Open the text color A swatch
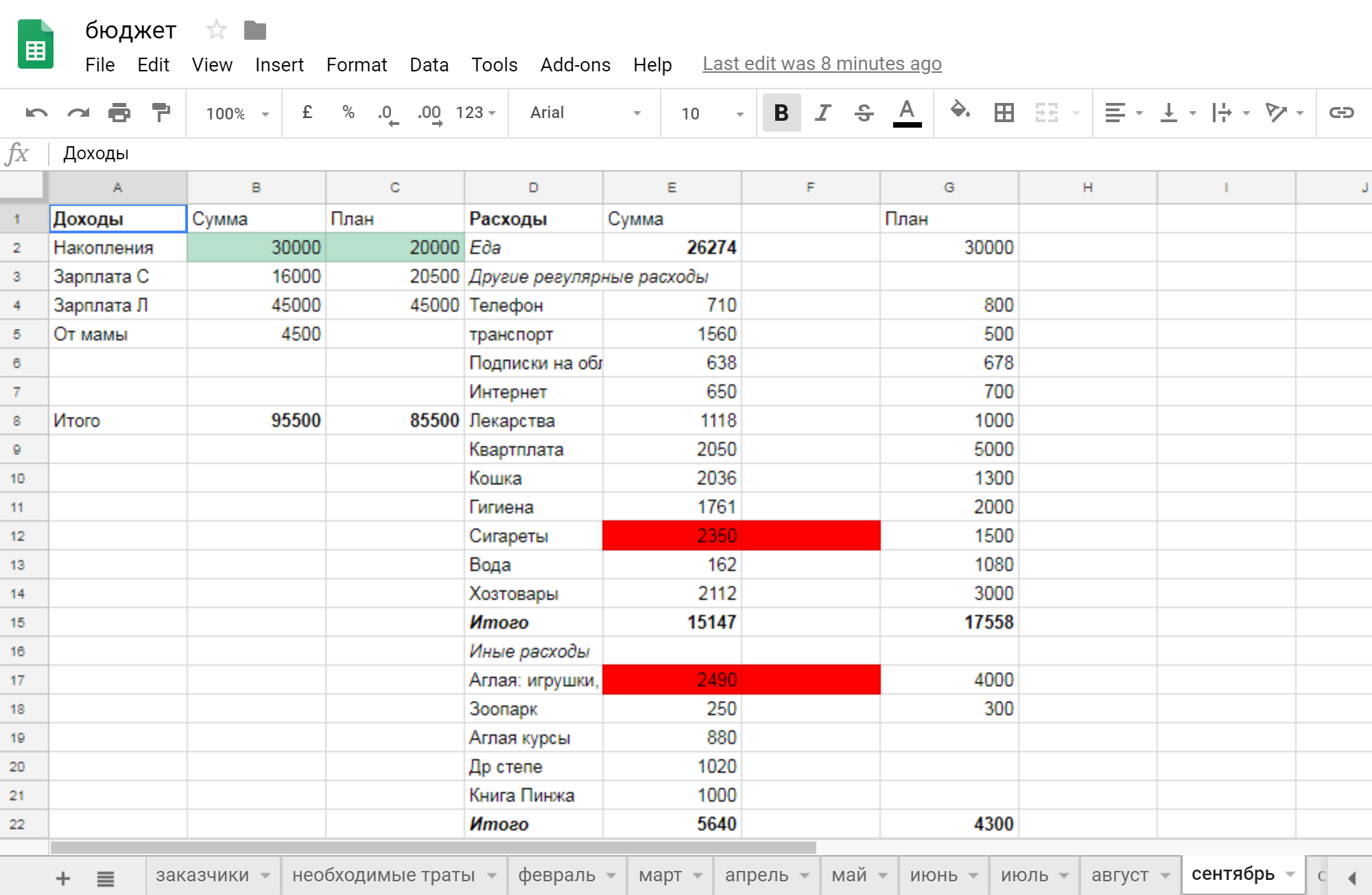Viewport: 1372px width, 895px height. pos(907,113)
